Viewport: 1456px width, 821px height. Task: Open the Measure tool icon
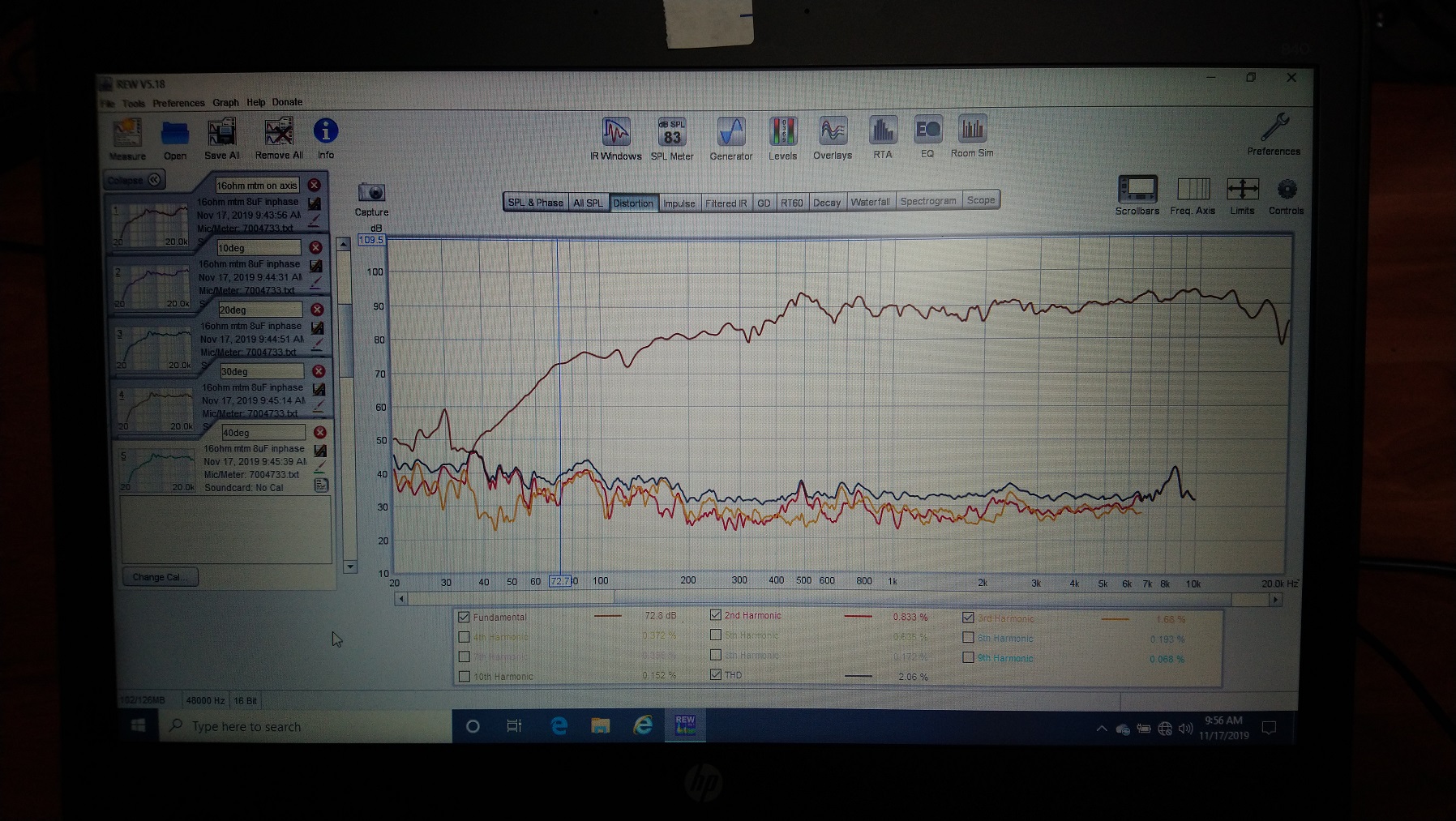pos(126,133)
